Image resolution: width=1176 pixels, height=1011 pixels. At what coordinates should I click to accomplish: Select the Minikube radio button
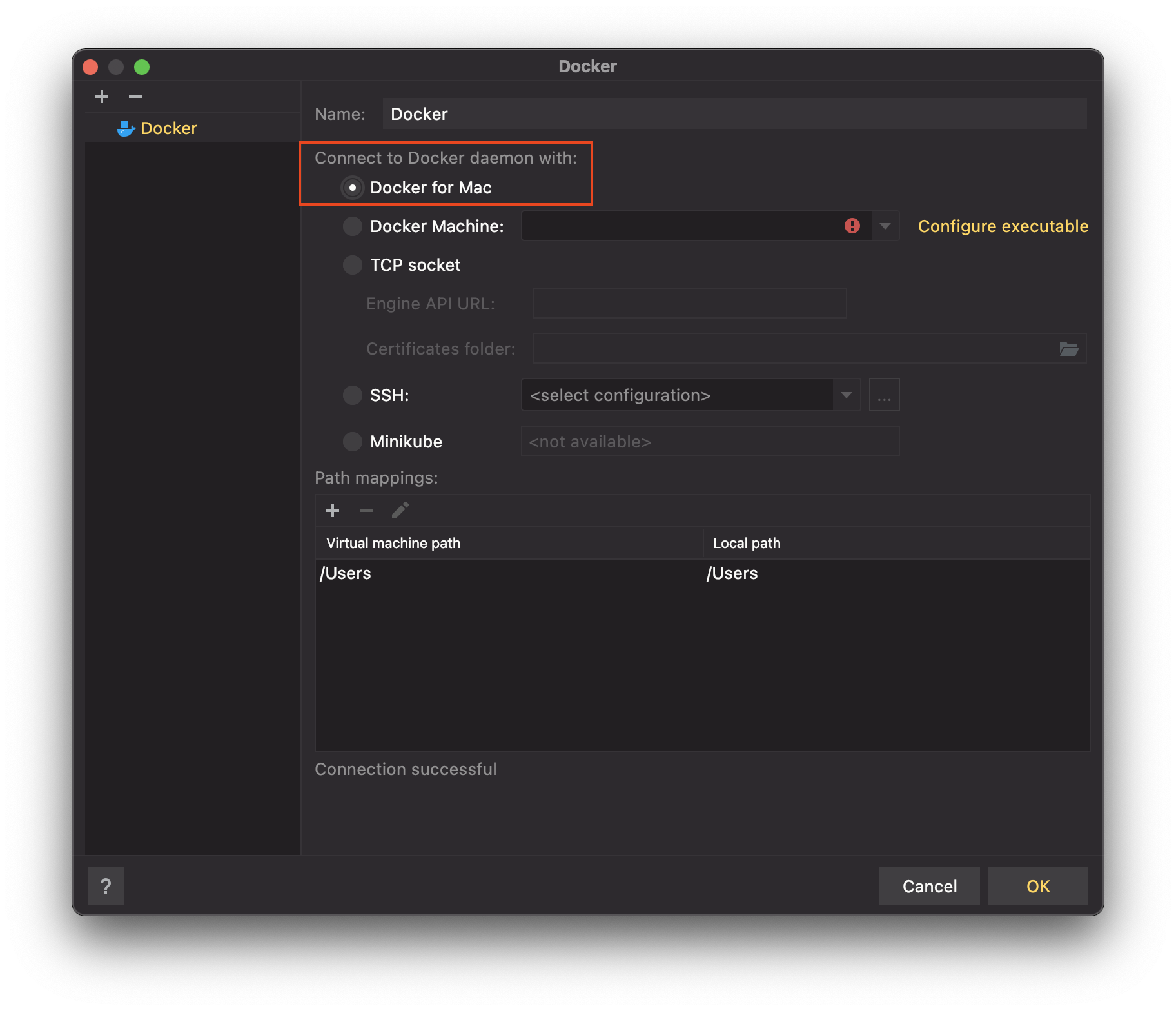[353, 442]
